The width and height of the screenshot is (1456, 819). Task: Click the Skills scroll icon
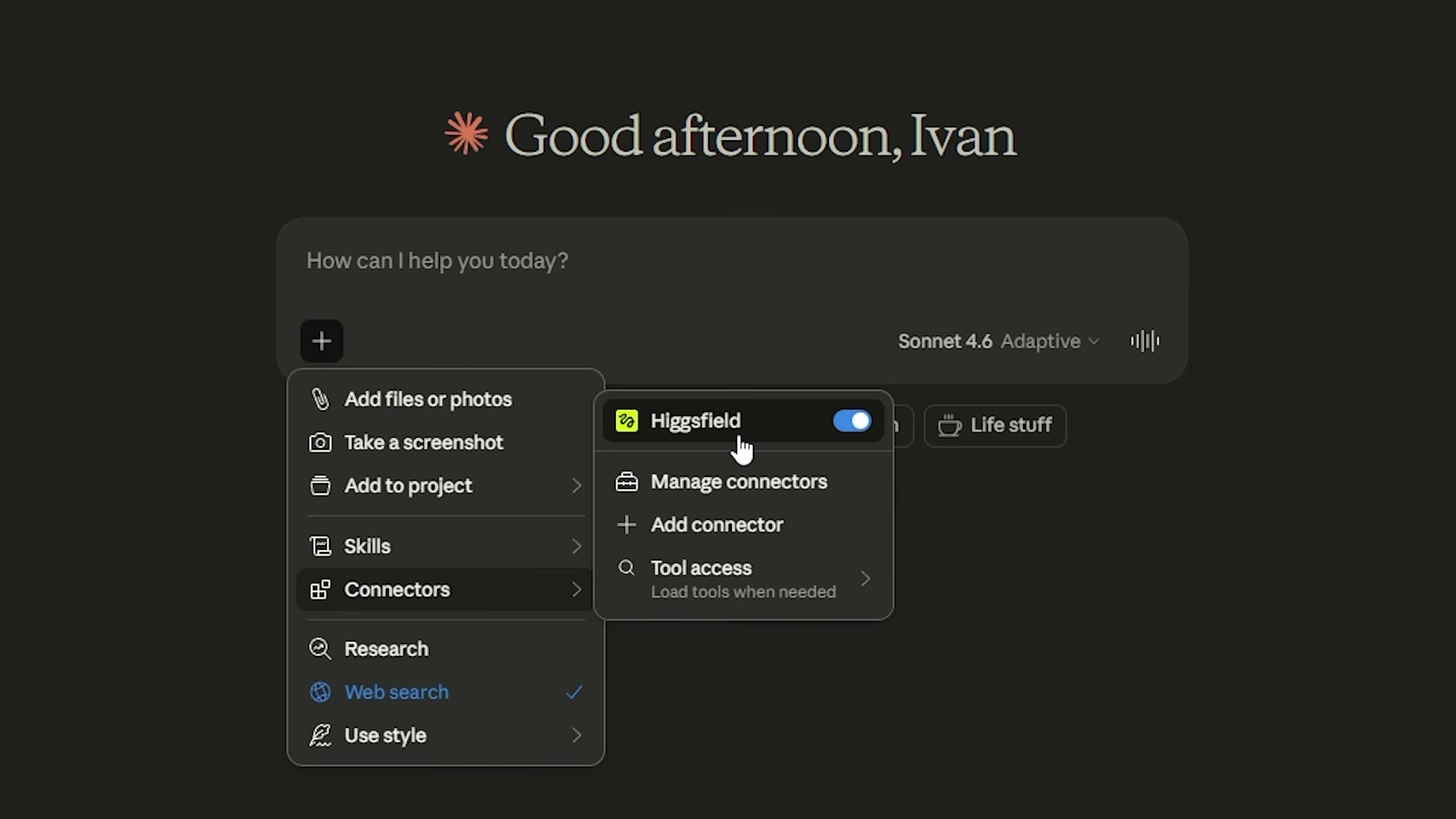(x=320, y=546)
